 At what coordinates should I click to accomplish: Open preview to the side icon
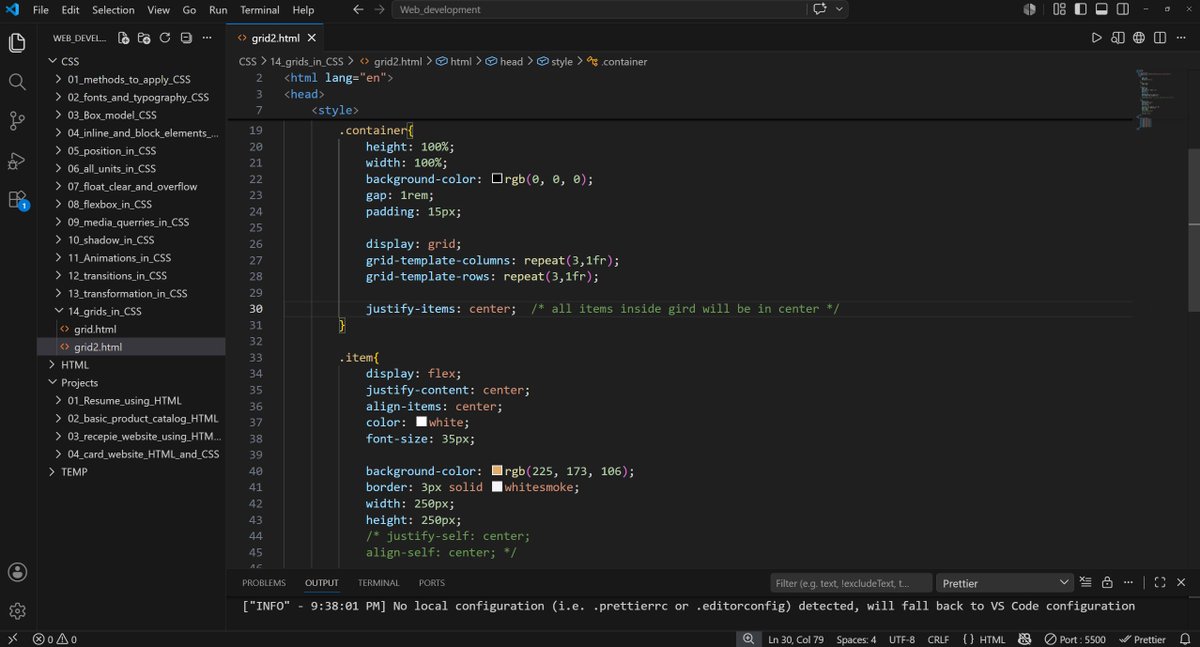point(1118,38)
